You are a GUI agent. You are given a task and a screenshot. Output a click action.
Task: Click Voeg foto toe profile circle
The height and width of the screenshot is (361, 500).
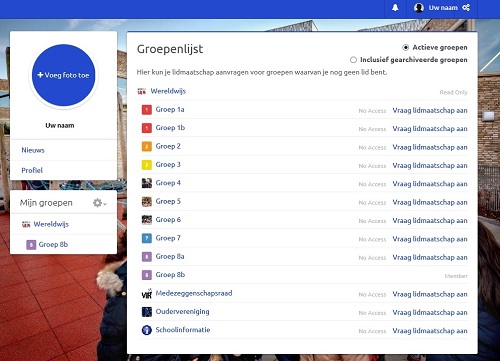tap(63, 75)
